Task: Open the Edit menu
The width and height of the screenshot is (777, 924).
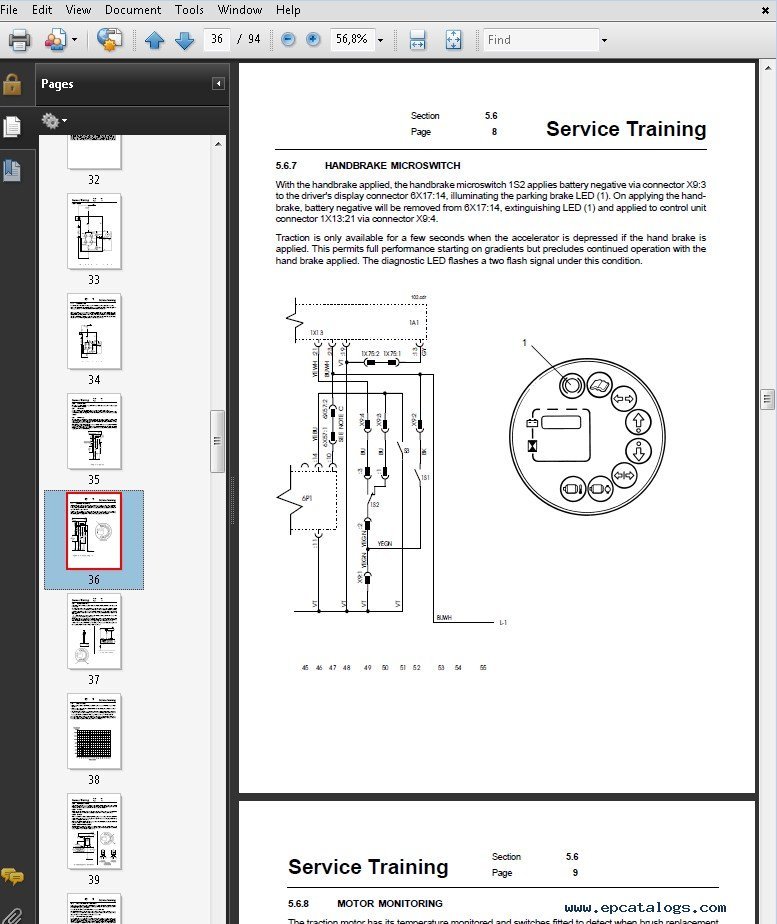Action: pos(42,10)
